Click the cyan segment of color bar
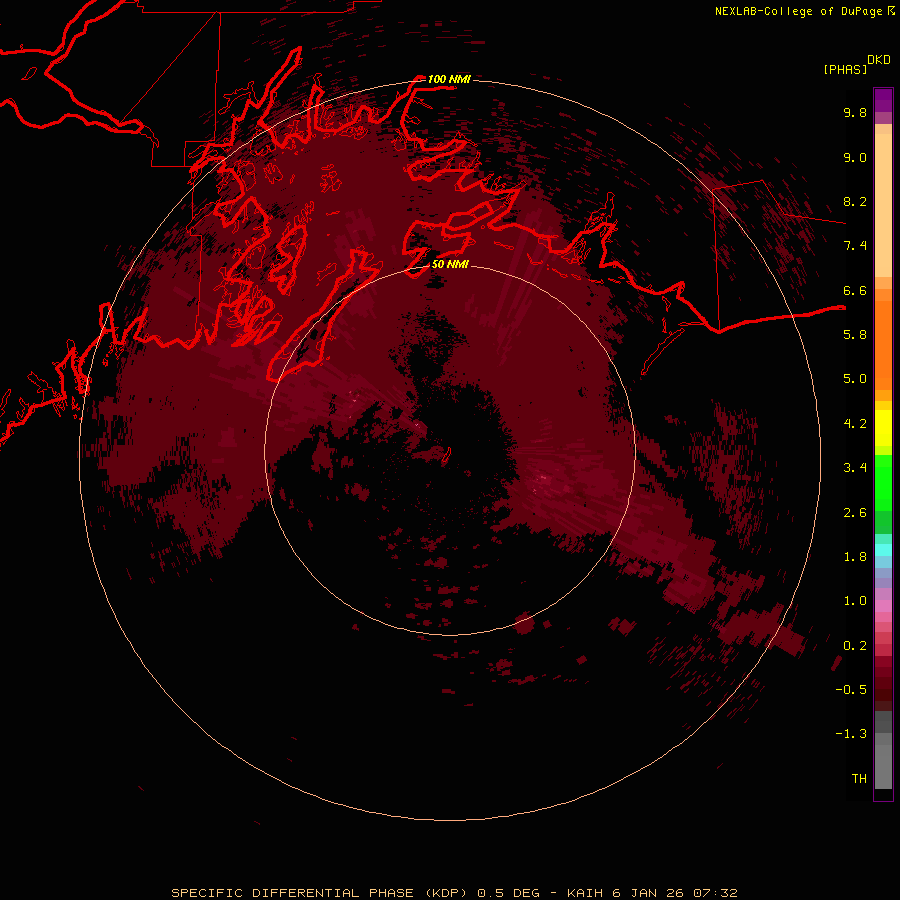 coord(883,549)
